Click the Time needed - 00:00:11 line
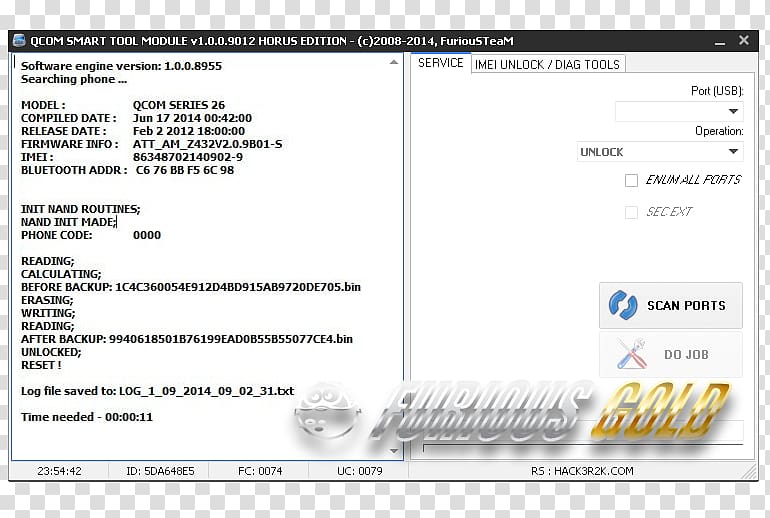Screen dimensions: 770x518 tap(86, 417)
